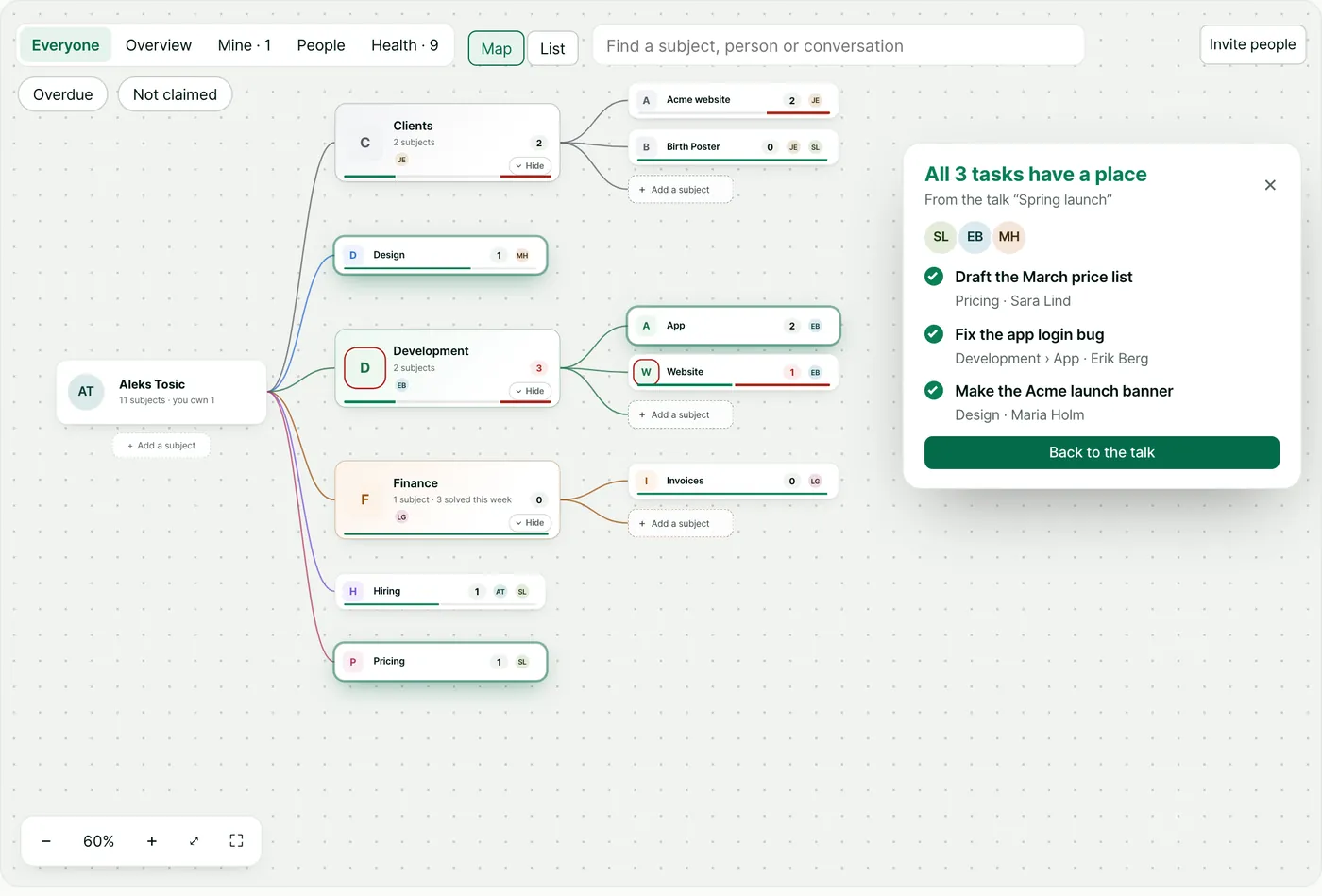Screen dimensions: 1322x896
Task: Click the W icon on the Website subject
Action: click(x=646, y=372)
